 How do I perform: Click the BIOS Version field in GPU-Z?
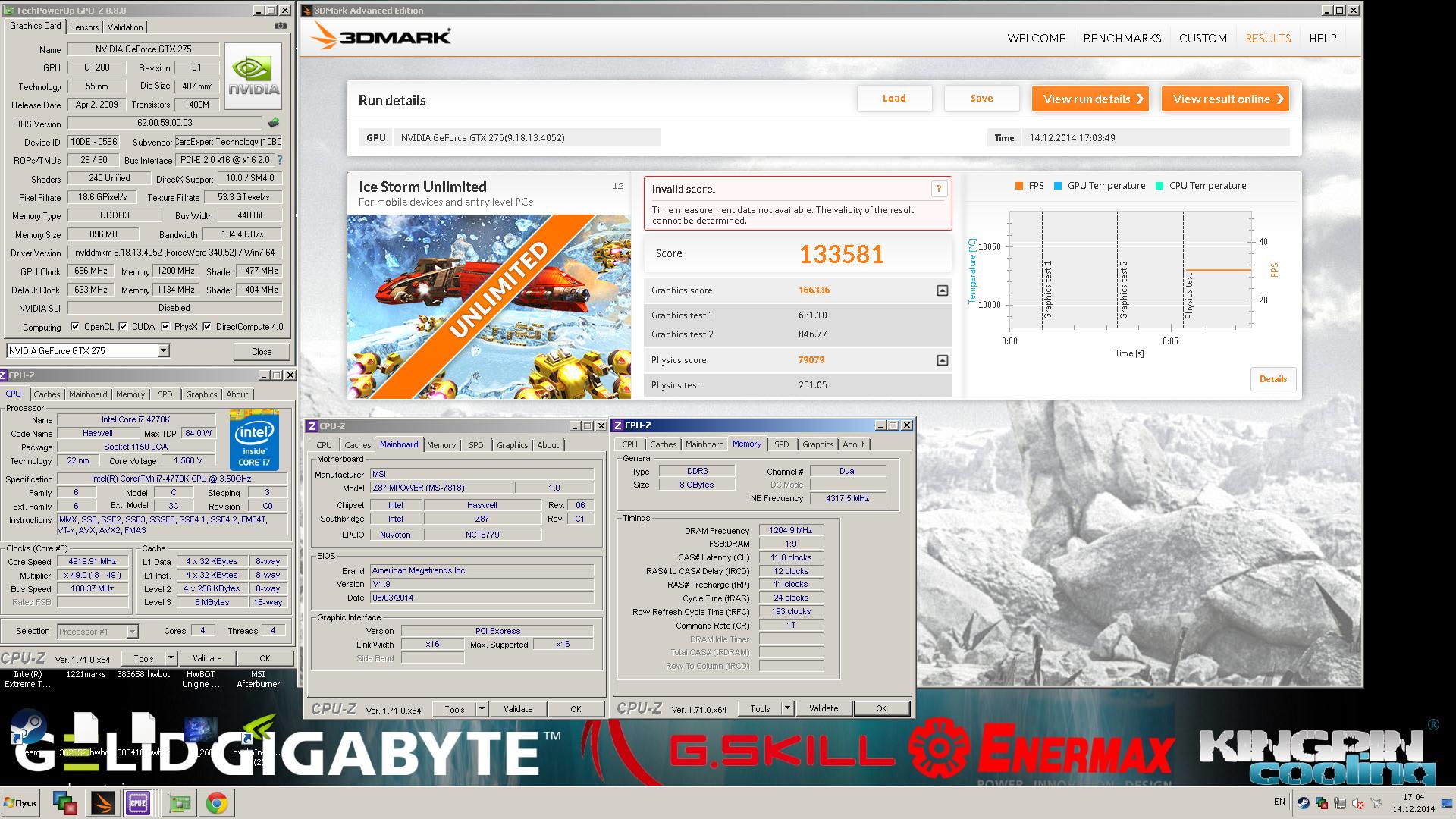point(165,123)
